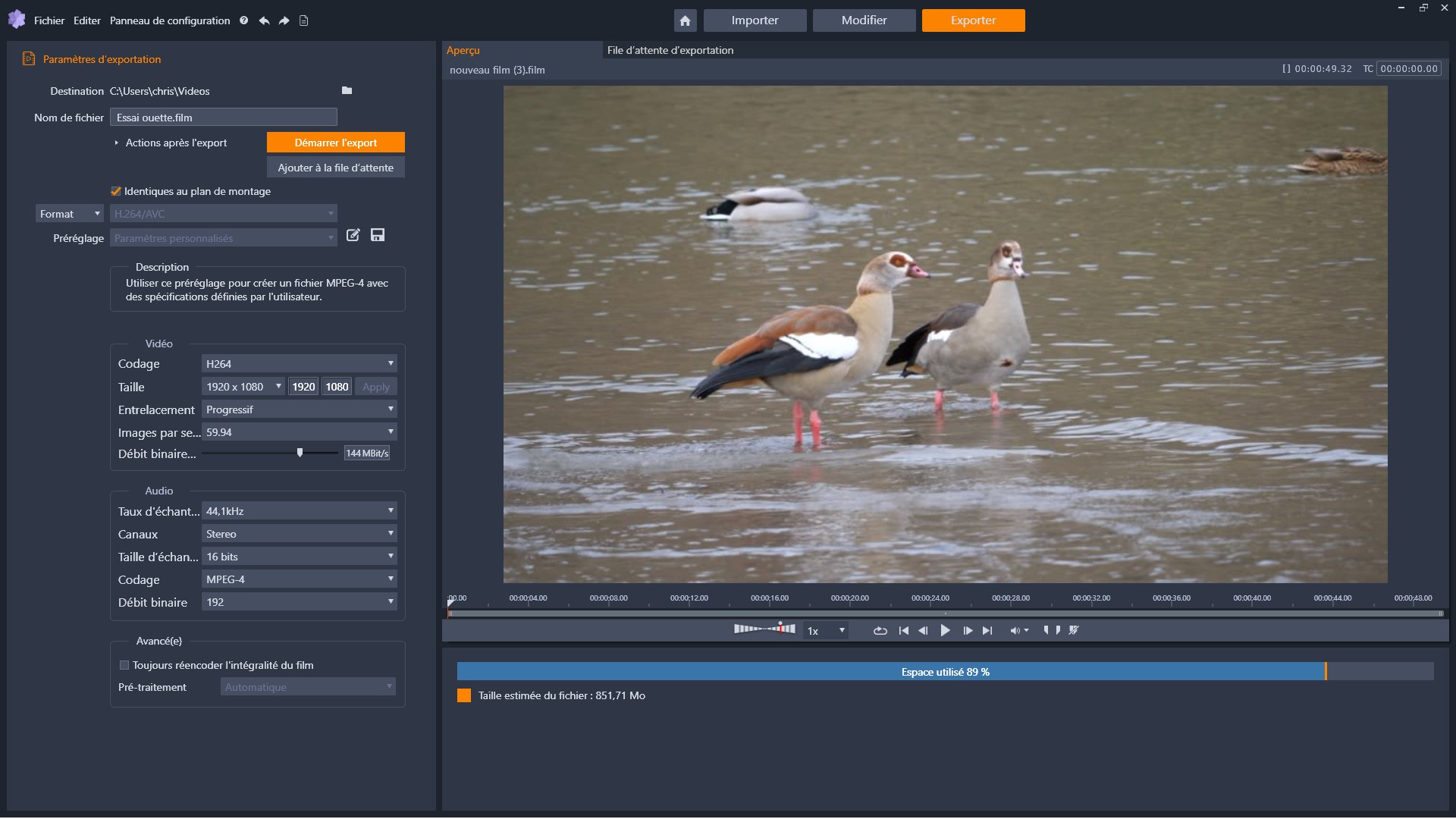Open the Entrelacement Progressif dropdown
This screenshot has height=819, width=1456.
tap(299, 409)
